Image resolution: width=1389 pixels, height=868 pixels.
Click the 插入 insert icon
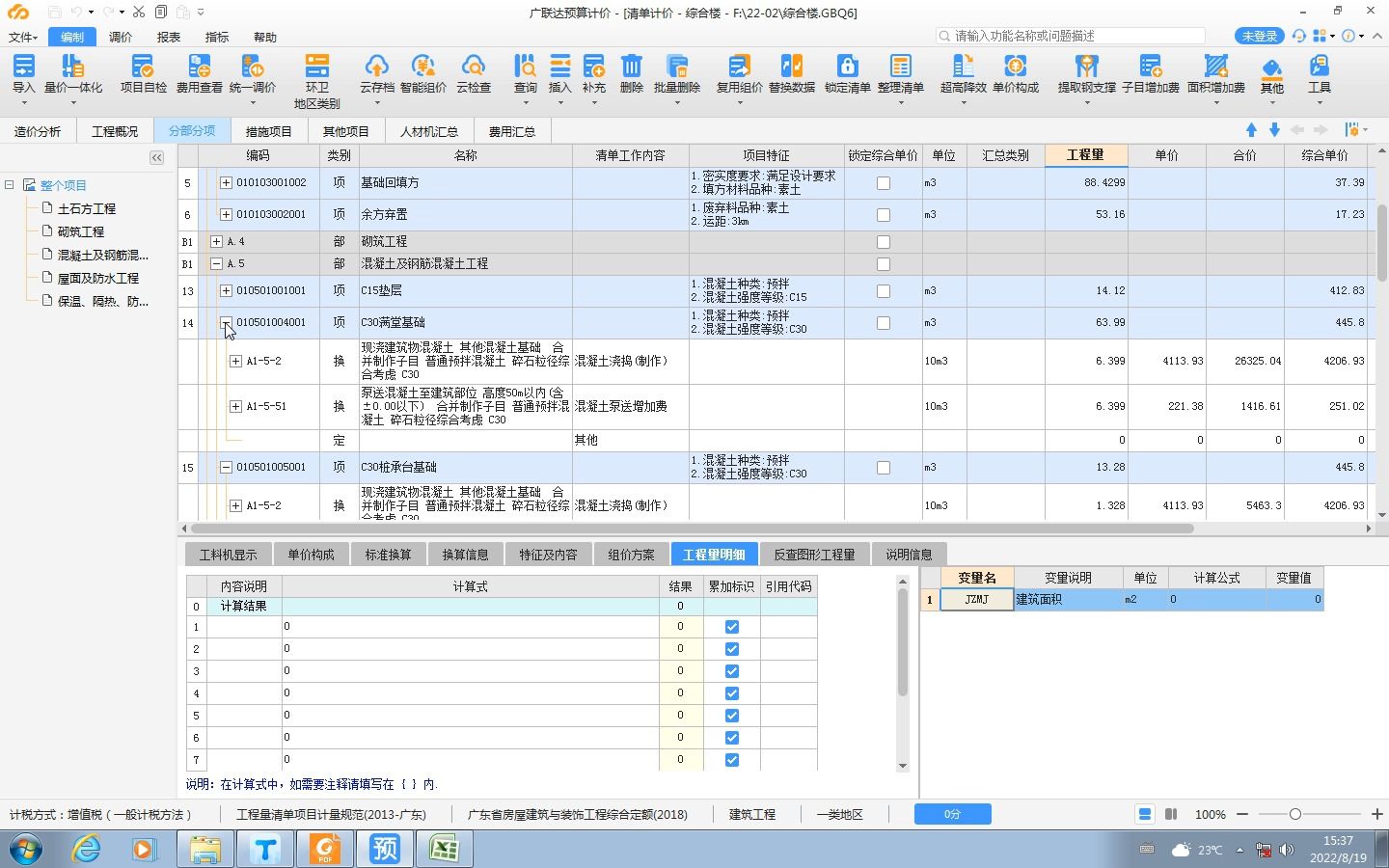pos(560,73)
